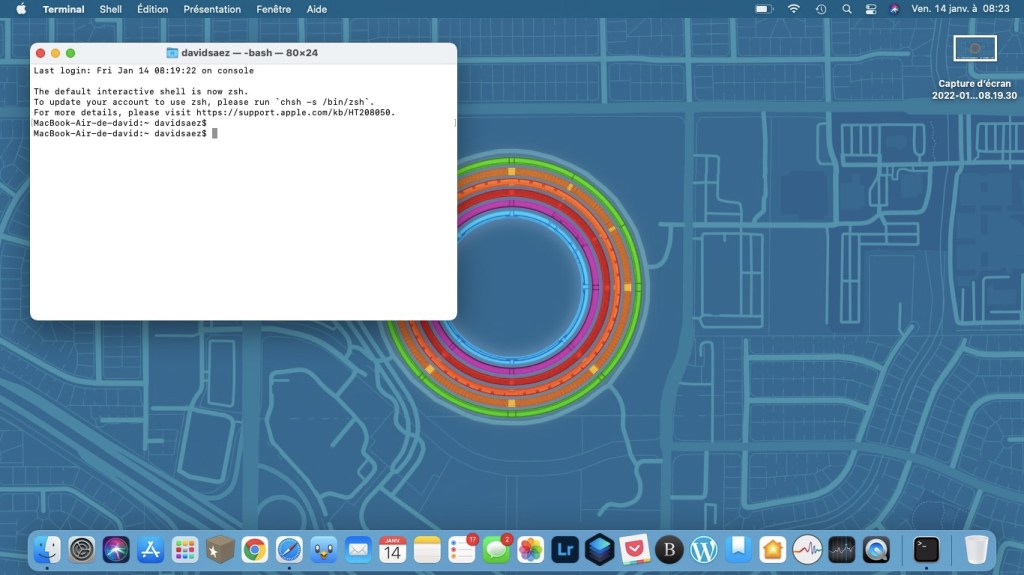Screen dimensions: 1024x575
Task: Launch Safari from the Dock
Action: pos(289,549)
